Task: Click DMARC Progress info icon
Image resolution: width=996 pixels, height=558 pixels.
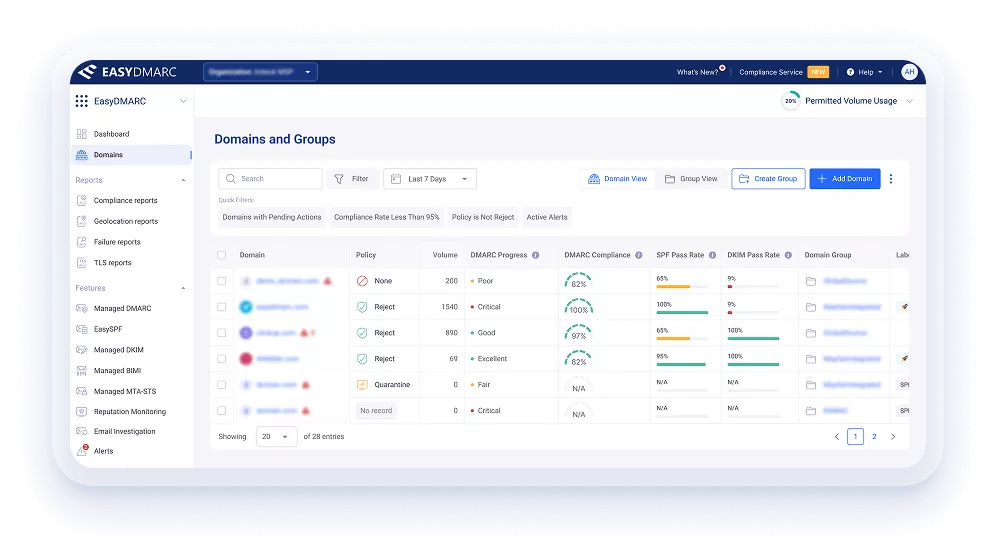Action: point(535,255)
